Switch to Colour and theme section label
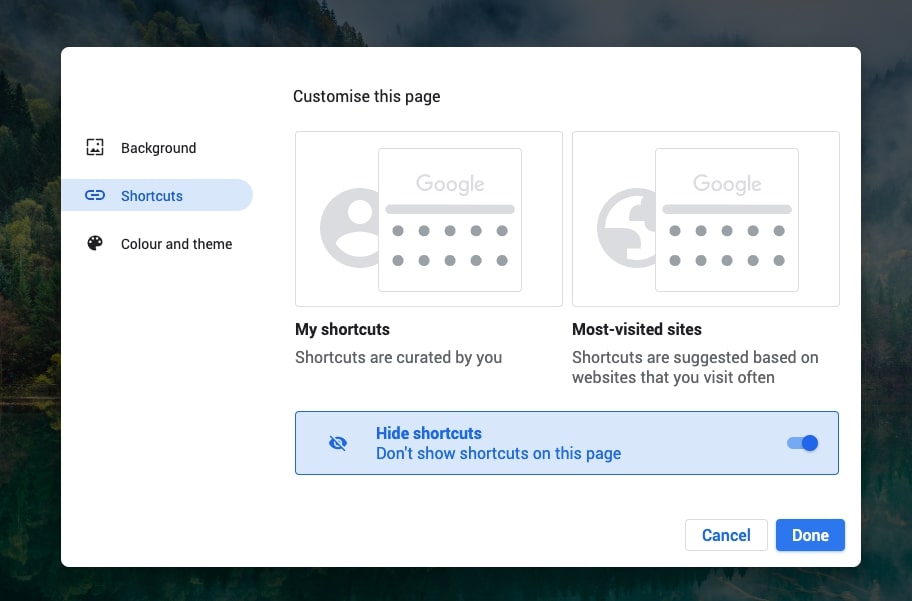This screenshot has height=601, width=912. pyautogui.click(x=176, y=244)
